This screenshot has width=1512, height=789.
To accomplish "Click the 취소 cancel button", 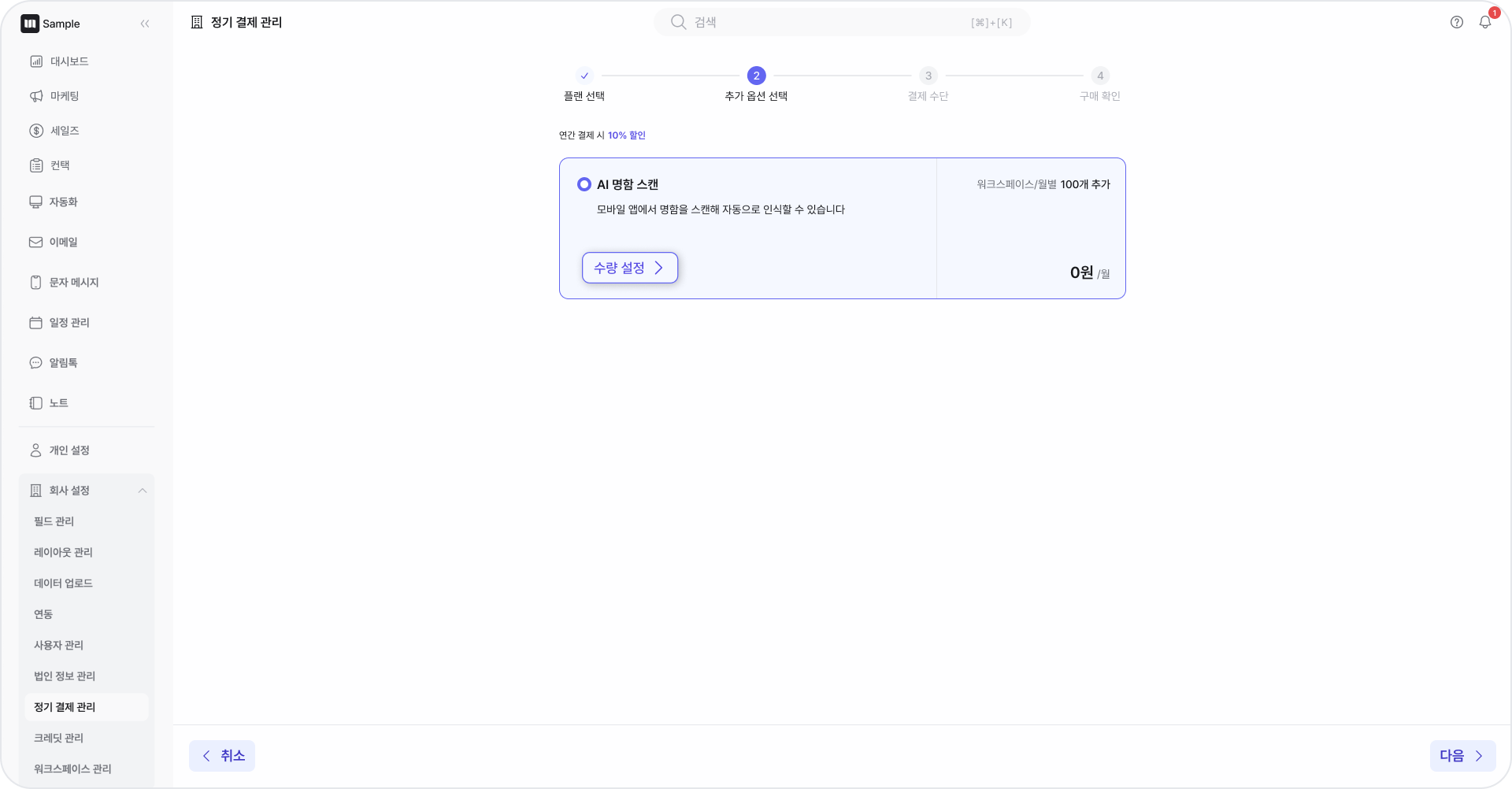I will tap(222, 756).
